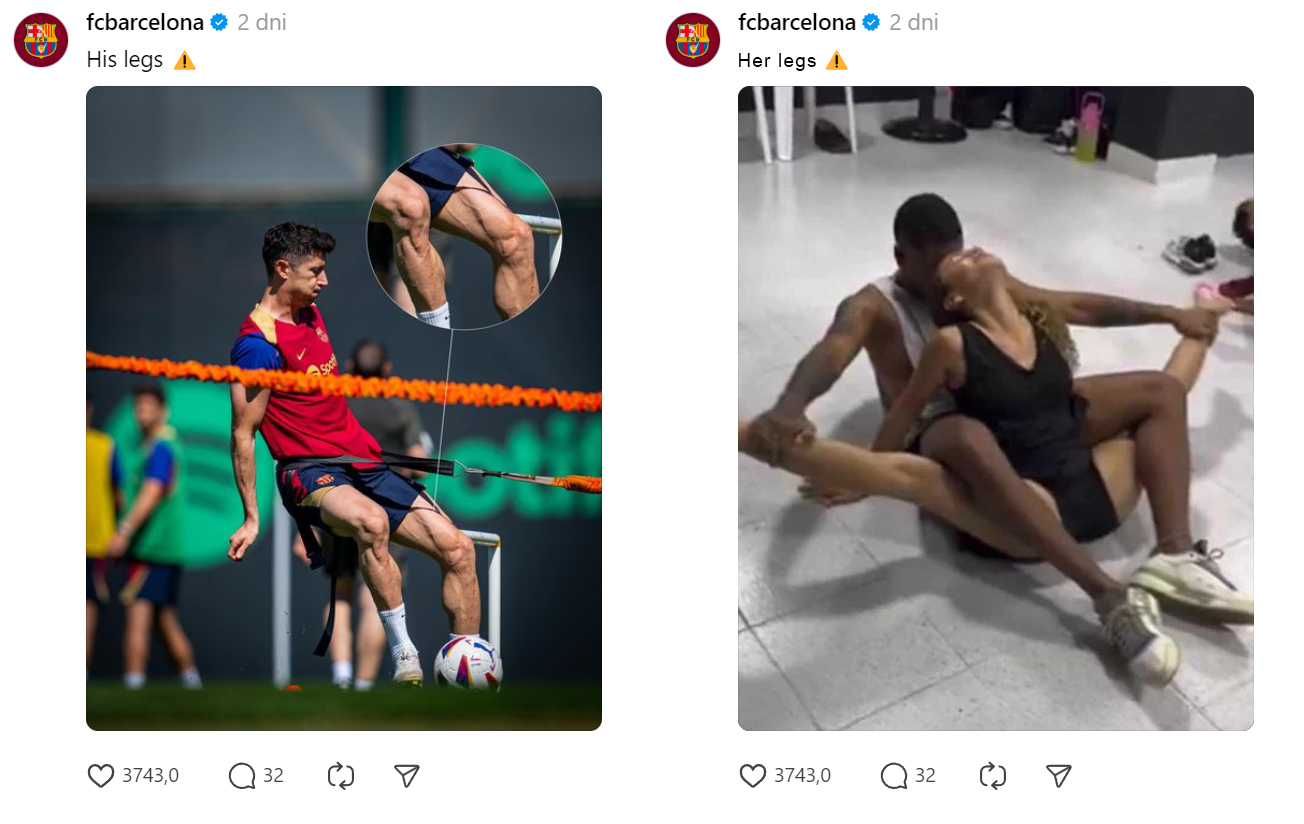The height and width of the screenshot is (824, 1304).
Task: Open comments on the "Her legs" post
Action: [x=894, y=776]
